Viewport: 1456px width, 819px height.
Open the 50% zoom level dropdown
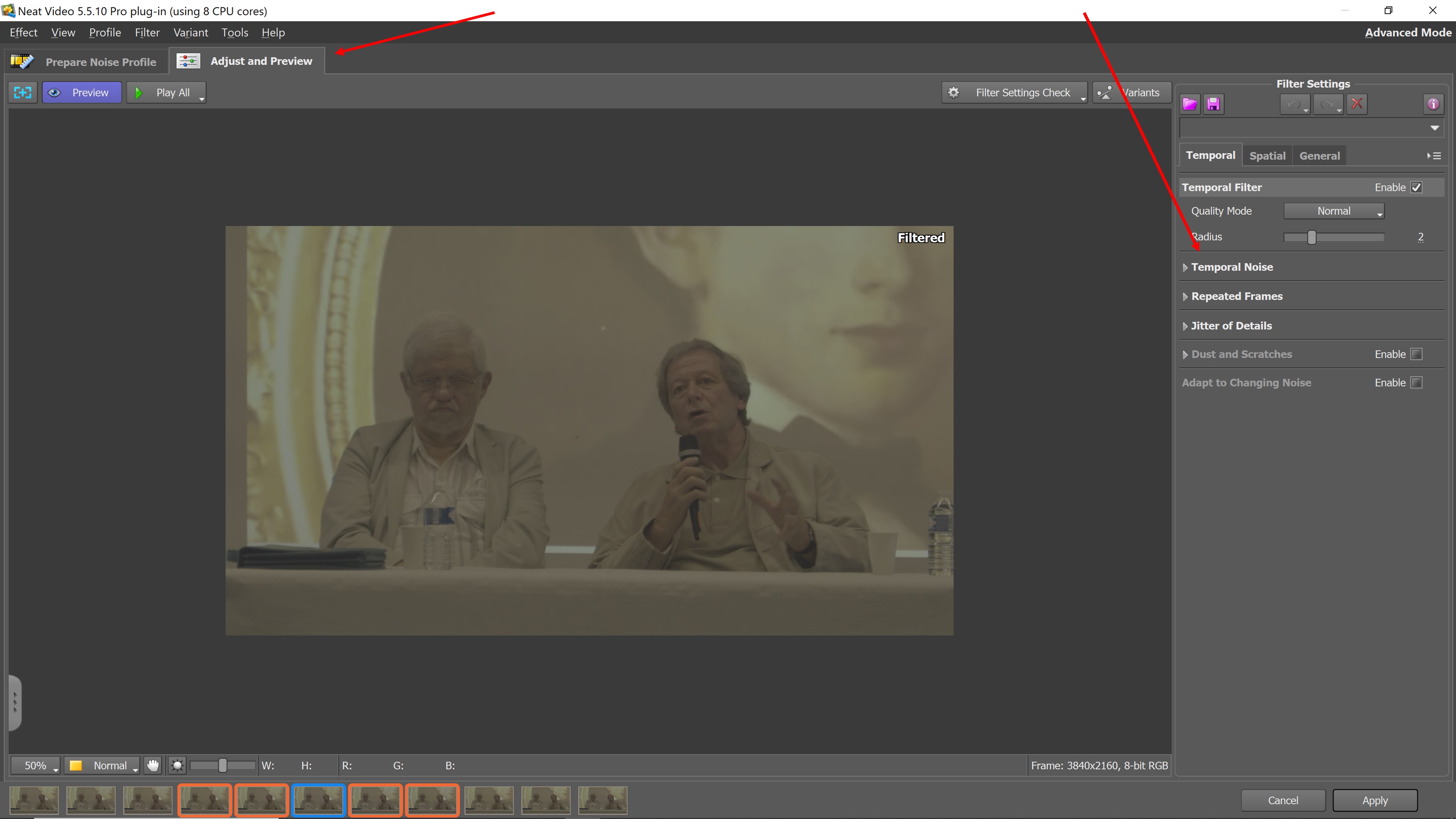coord(36,765)
